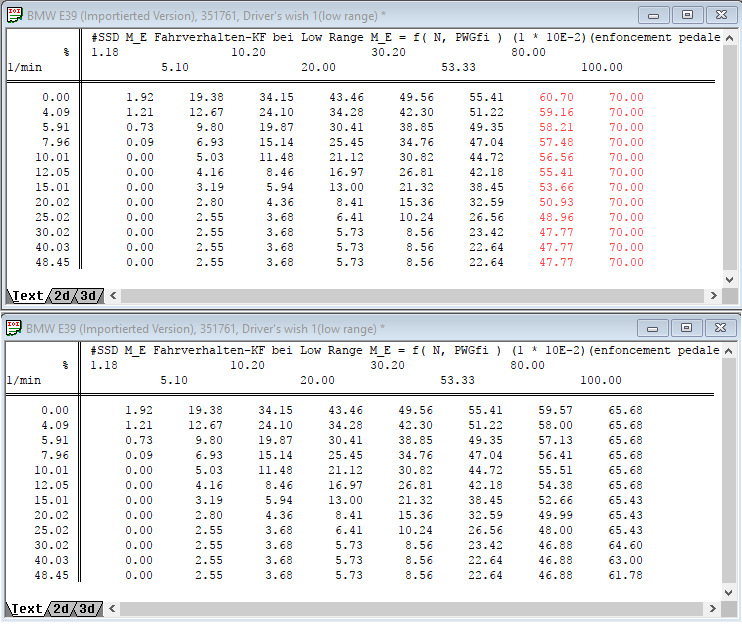The image size is (742, 624).
Task: Click row header 48.45 in upper window
Action: [52, 262]
